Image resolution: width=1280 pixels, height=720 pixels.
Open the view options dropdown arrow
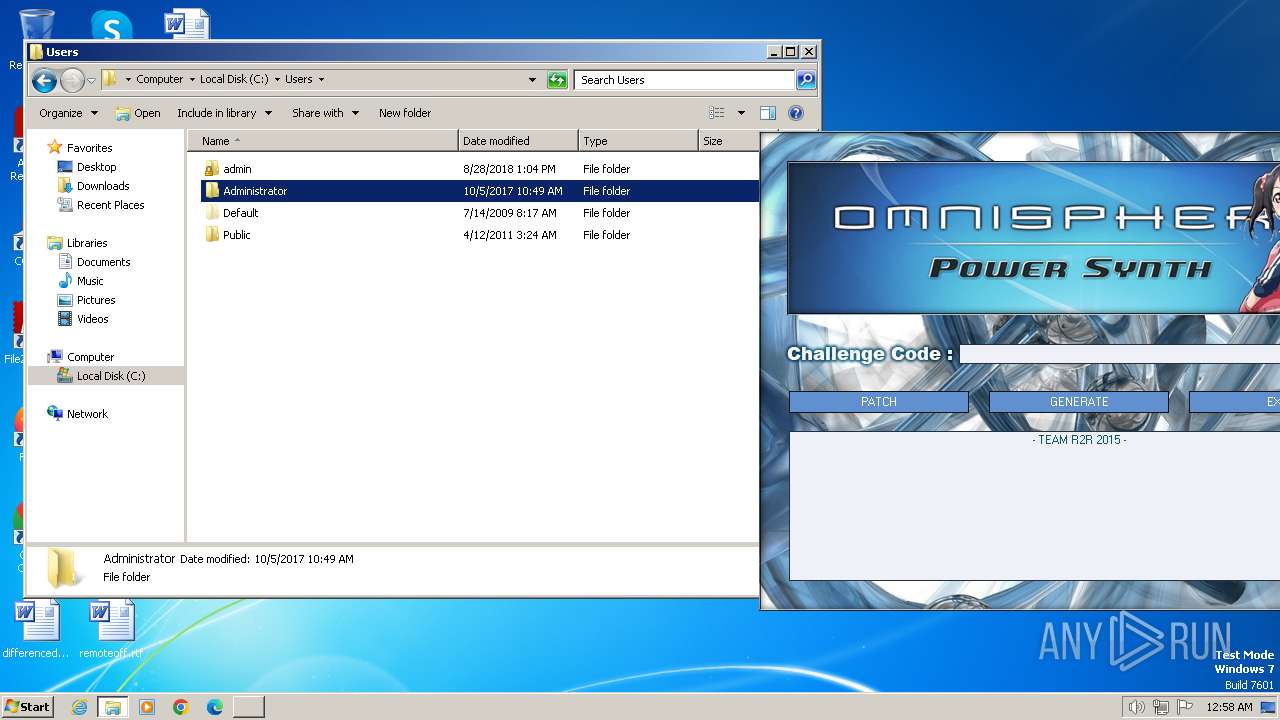(741, 113)
